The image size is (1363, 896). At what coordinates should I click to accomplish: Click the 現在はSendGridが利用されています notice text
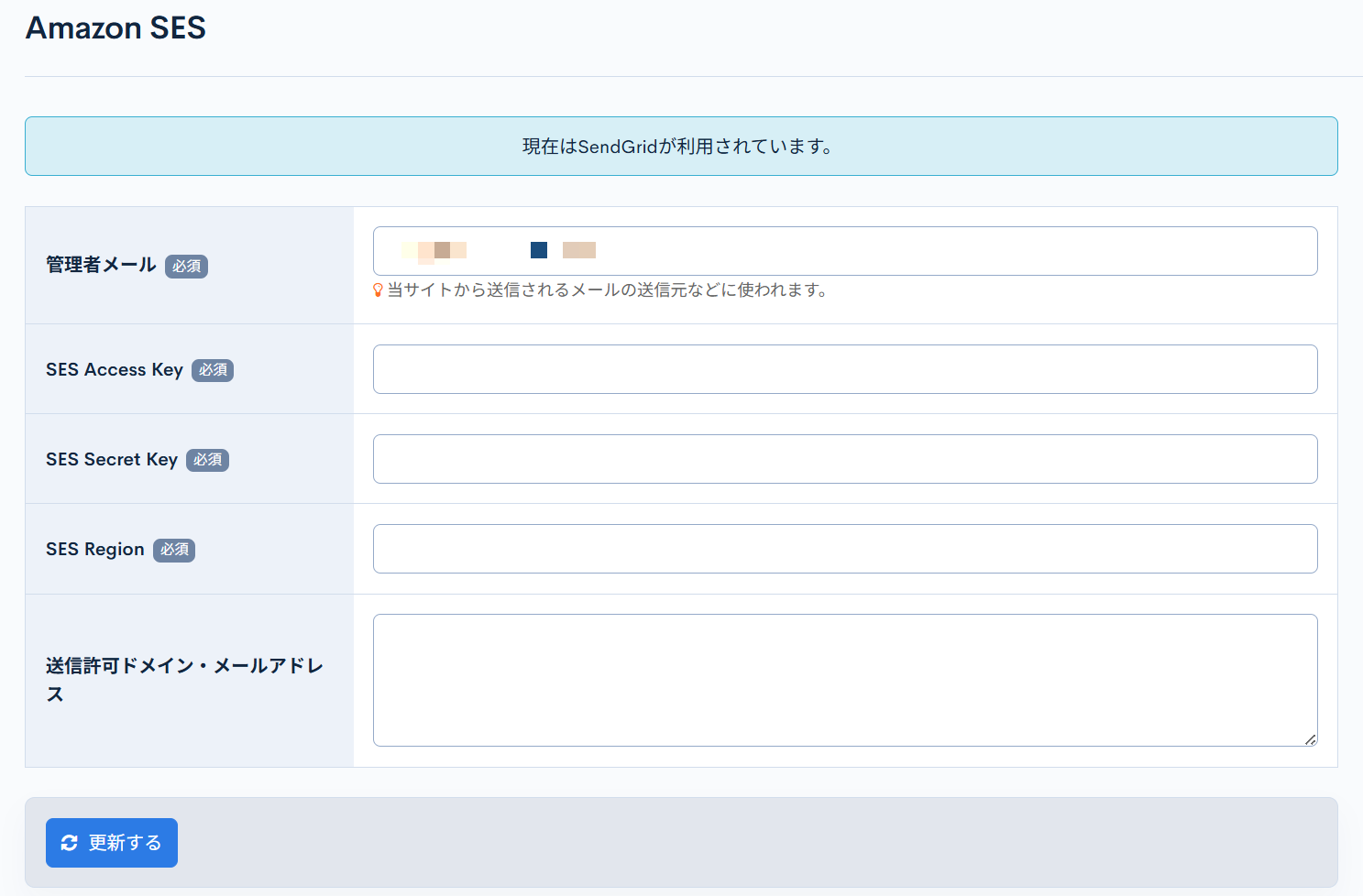[679, 147]
